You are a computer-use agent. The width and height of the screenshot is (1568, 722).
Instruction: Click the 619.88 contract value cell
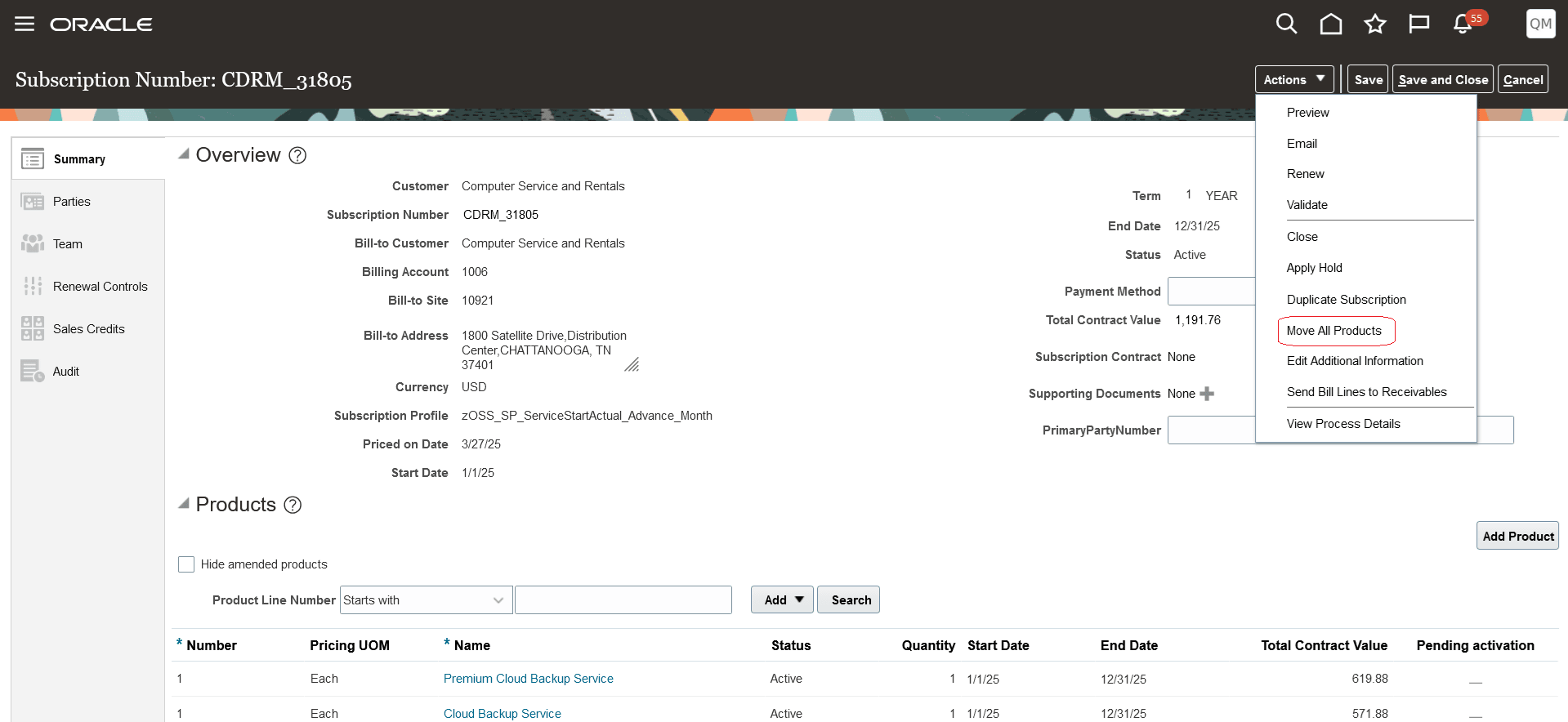point(1369,679)
